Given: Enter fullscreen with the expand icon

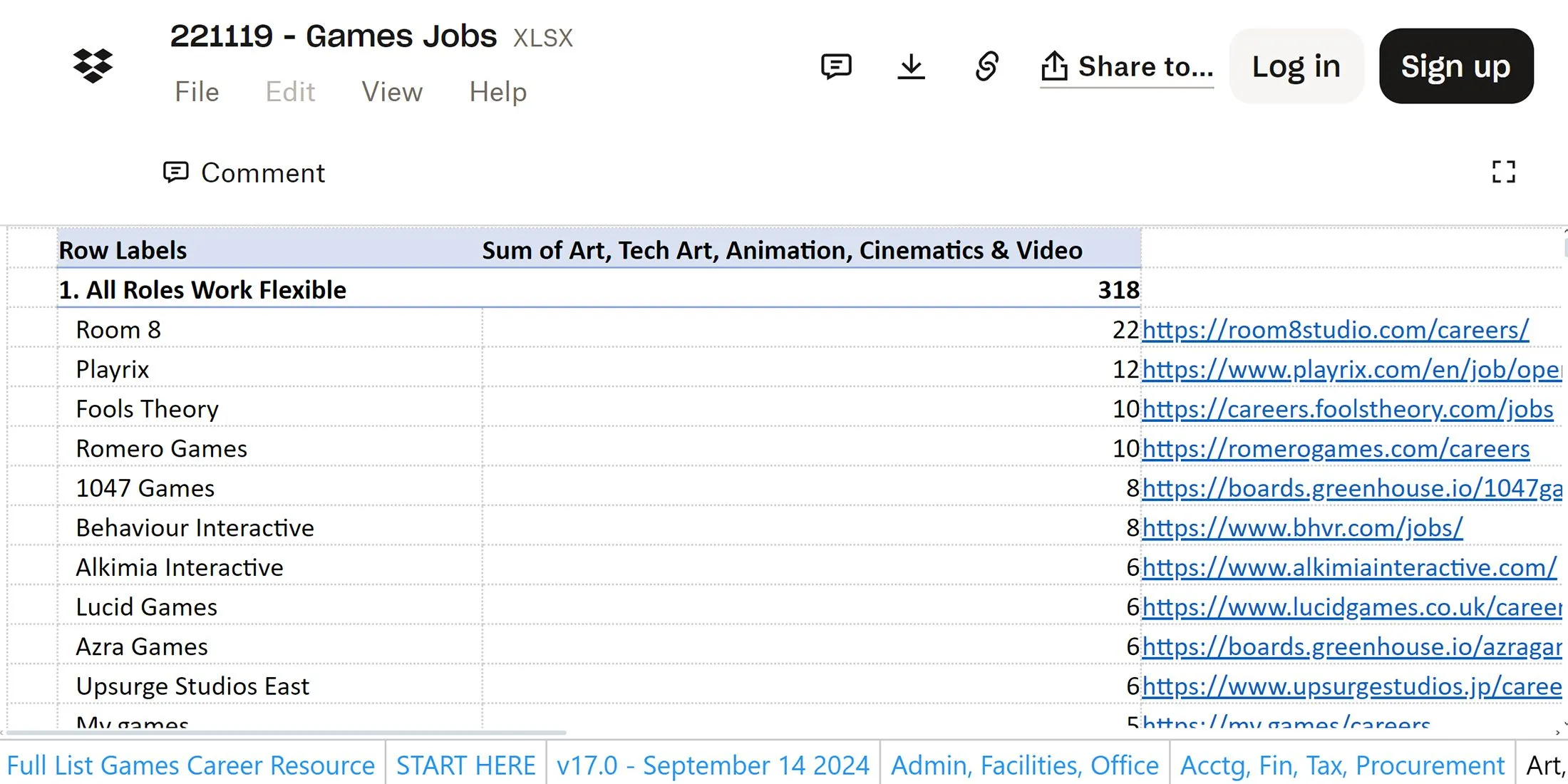Looking at the screenshot, I should [x=1504, y=172].
